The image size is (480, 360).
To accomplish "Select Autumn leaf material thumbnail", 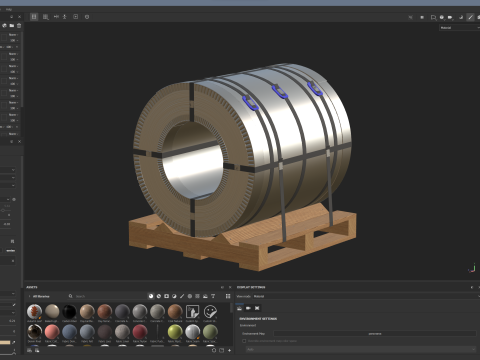I will click(34, 312).
